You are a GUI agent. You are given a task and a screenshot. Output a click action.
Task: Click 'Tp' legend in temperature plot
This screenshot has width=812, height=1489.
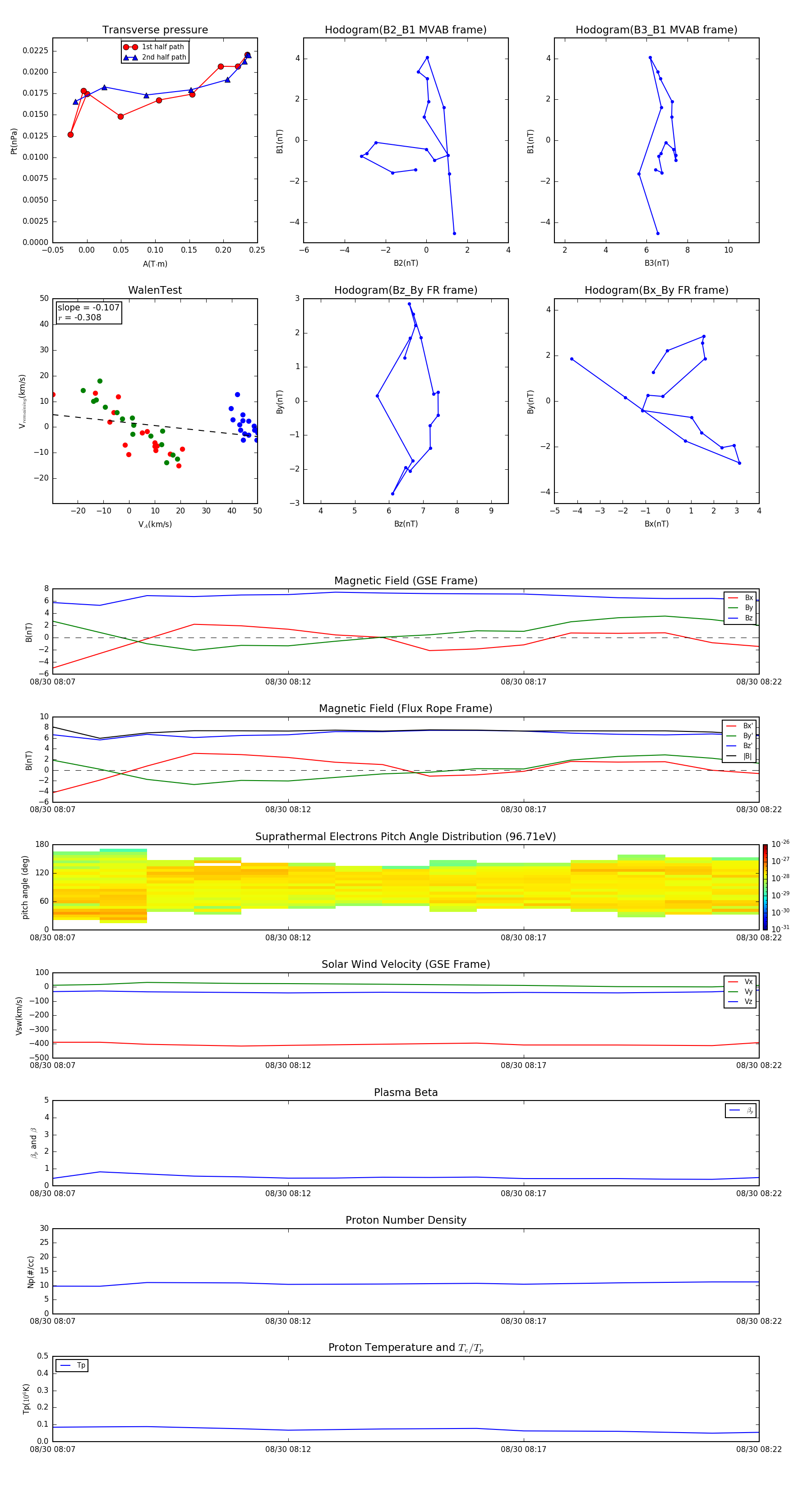(x=72, y=1365)
